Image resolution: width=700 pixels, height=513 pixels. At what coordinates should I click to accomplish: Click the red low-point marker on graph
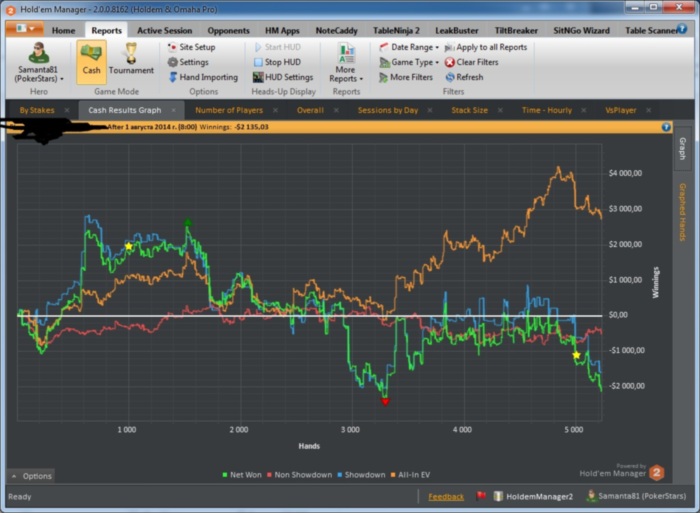385,401
